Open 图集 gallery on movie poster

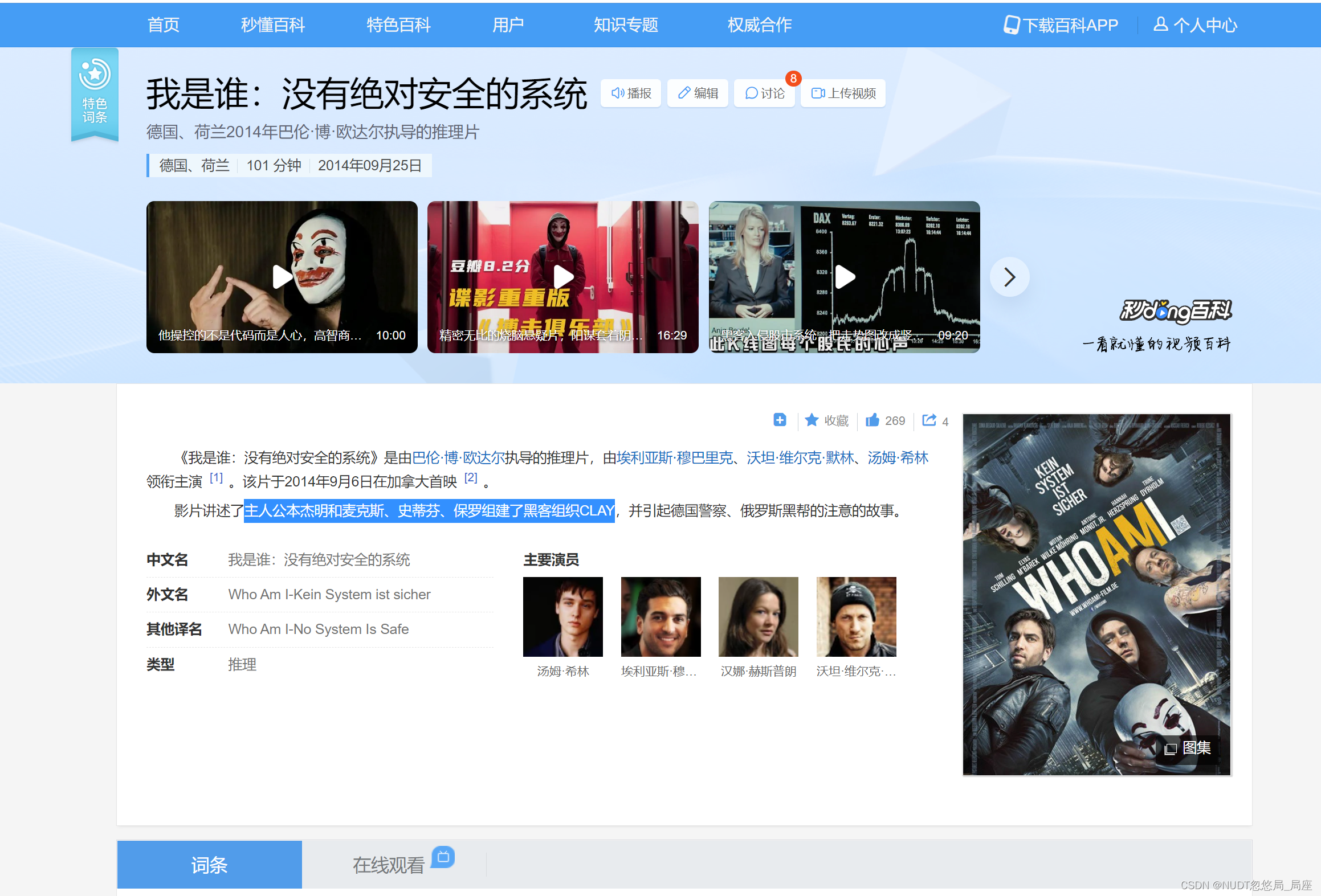pos(1189,748)
